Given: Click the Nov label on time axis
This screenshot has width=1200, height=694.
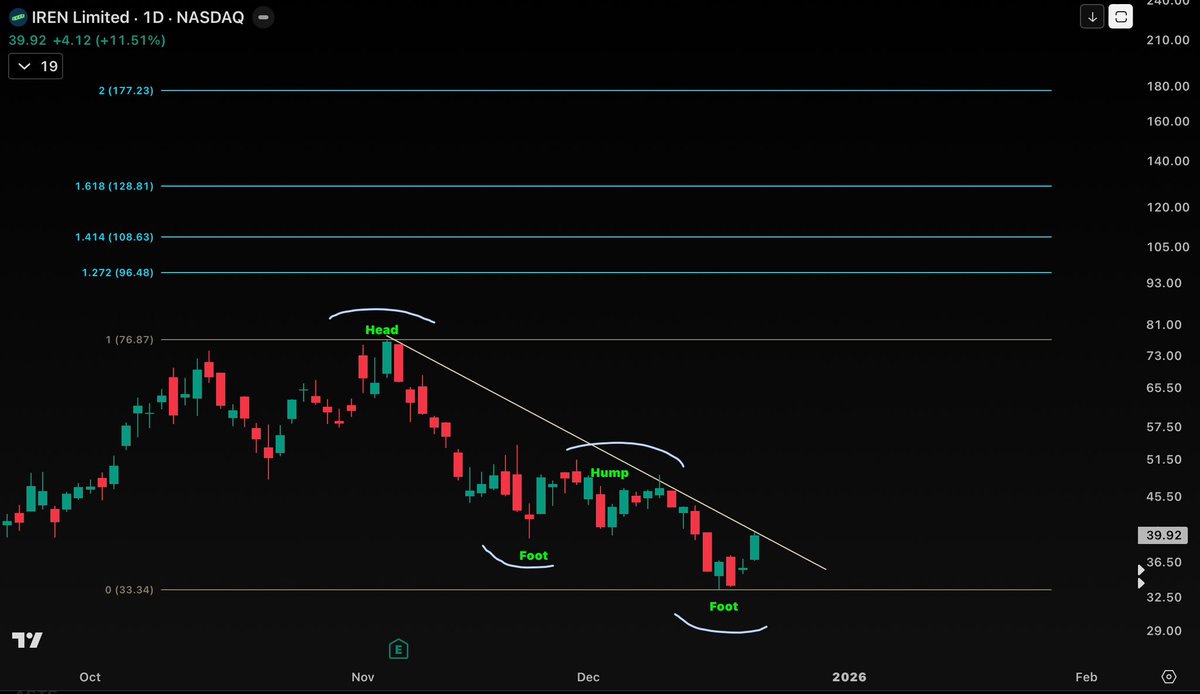Looking at the screenshot, I should point(362,677).
